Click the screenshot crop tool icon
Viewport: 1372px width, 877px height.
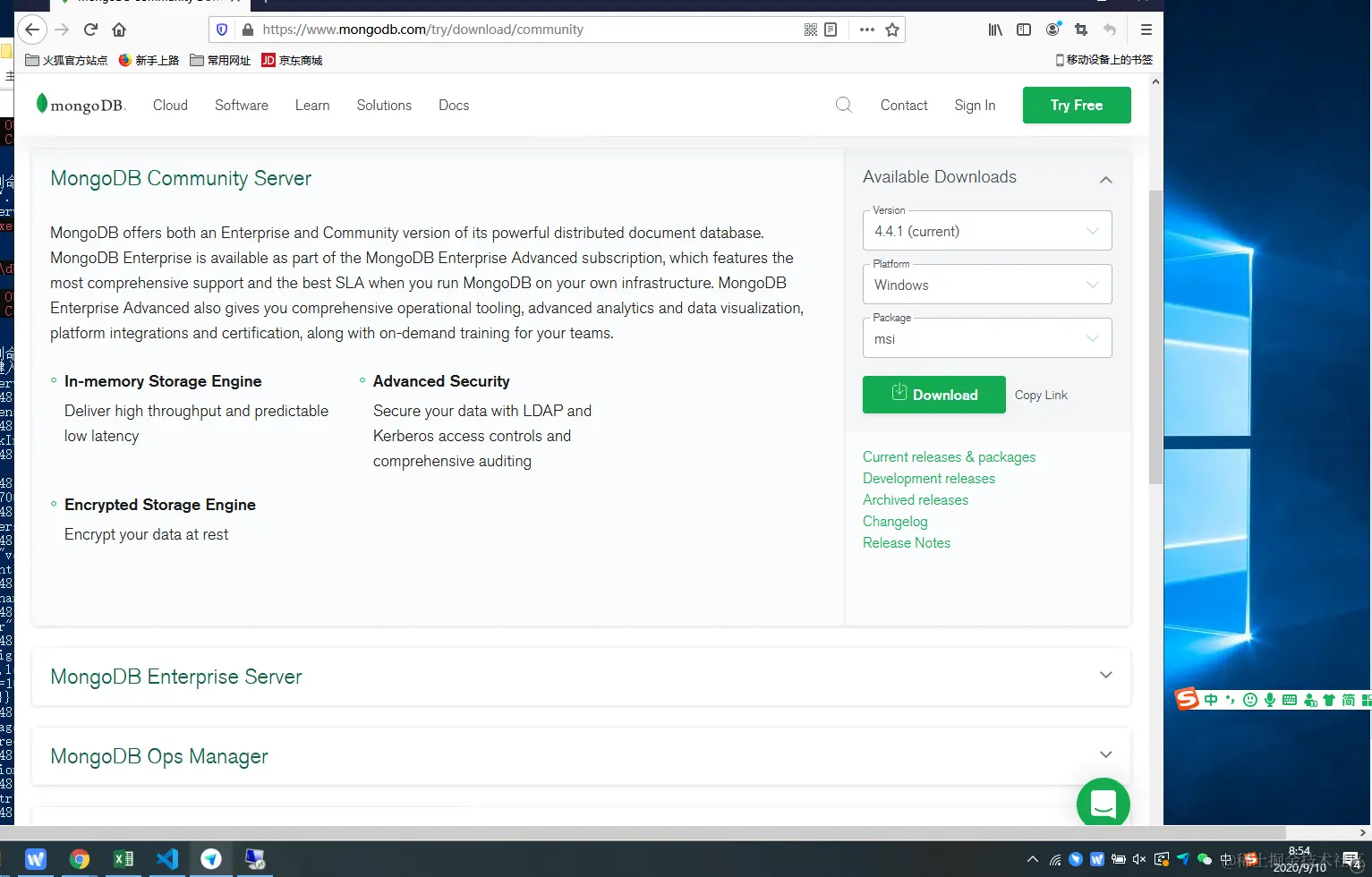pos(1081,30)
